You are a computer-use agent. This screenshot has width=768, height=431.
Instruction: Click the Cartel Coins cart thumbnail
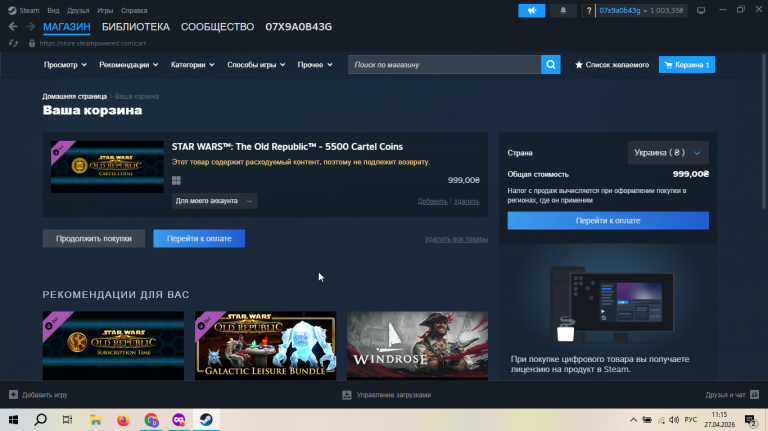107,167
